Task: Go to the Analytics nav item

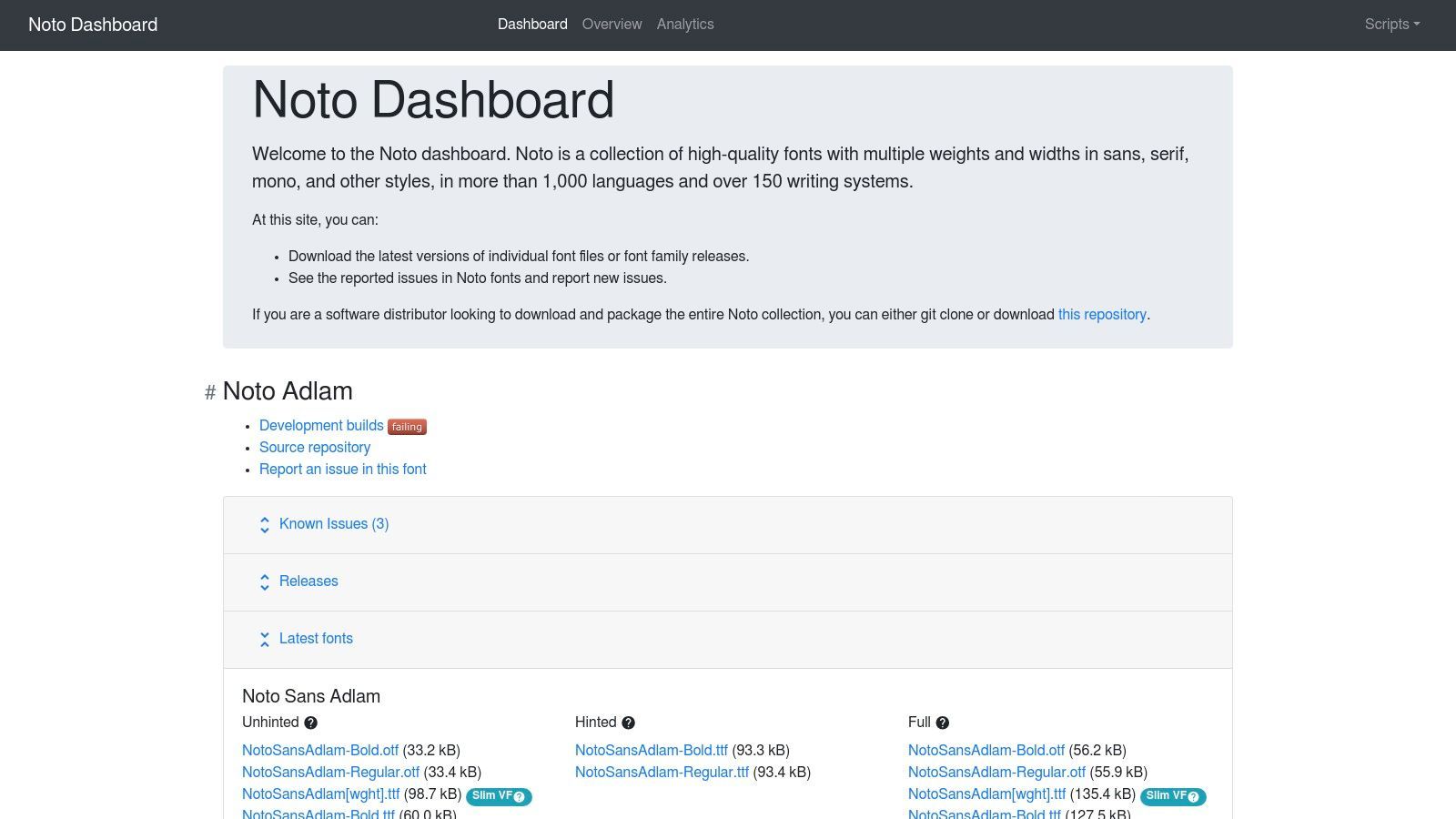Action: pyautogui.click(x=685, y=25)
